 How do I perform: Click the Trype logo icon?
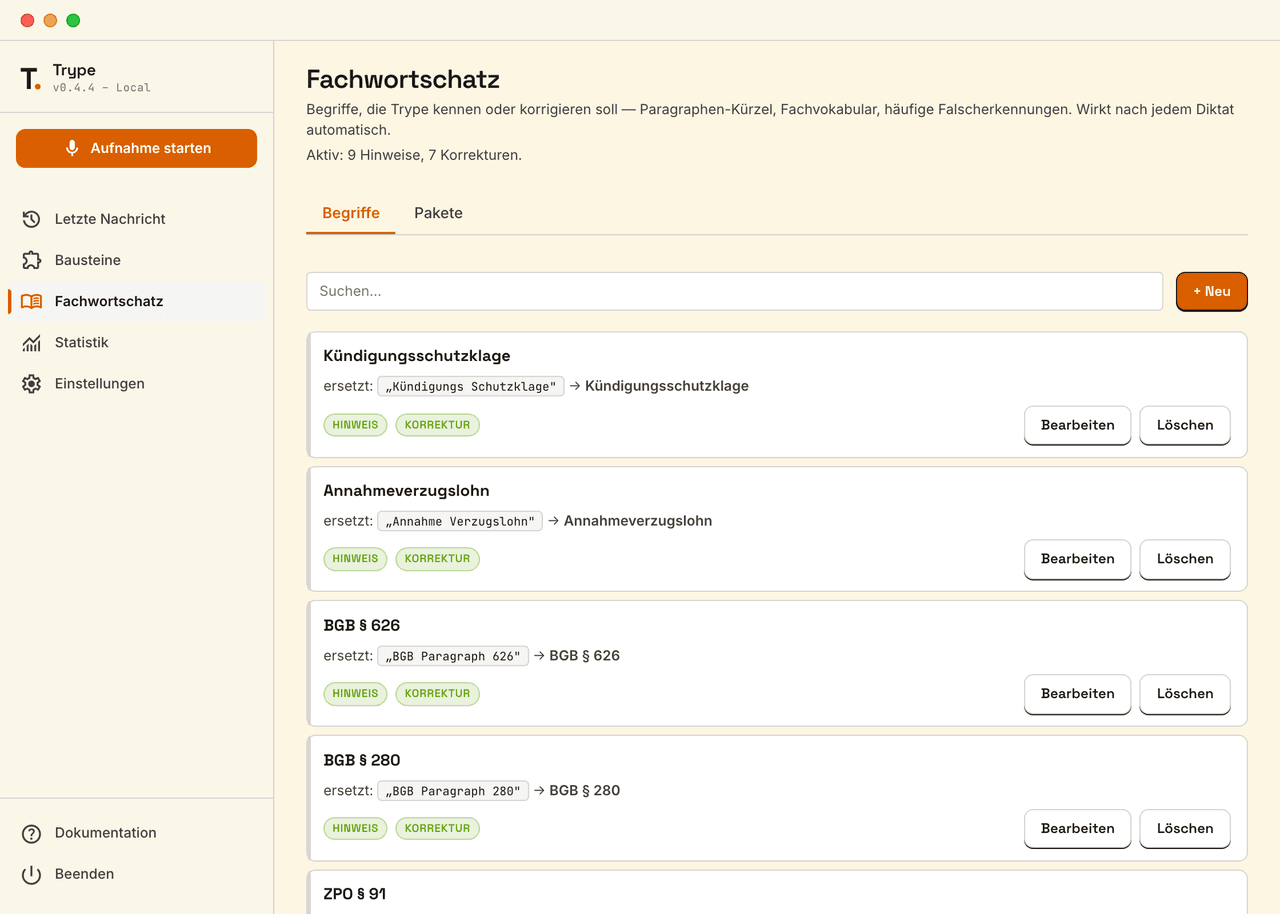click(31, 78)
